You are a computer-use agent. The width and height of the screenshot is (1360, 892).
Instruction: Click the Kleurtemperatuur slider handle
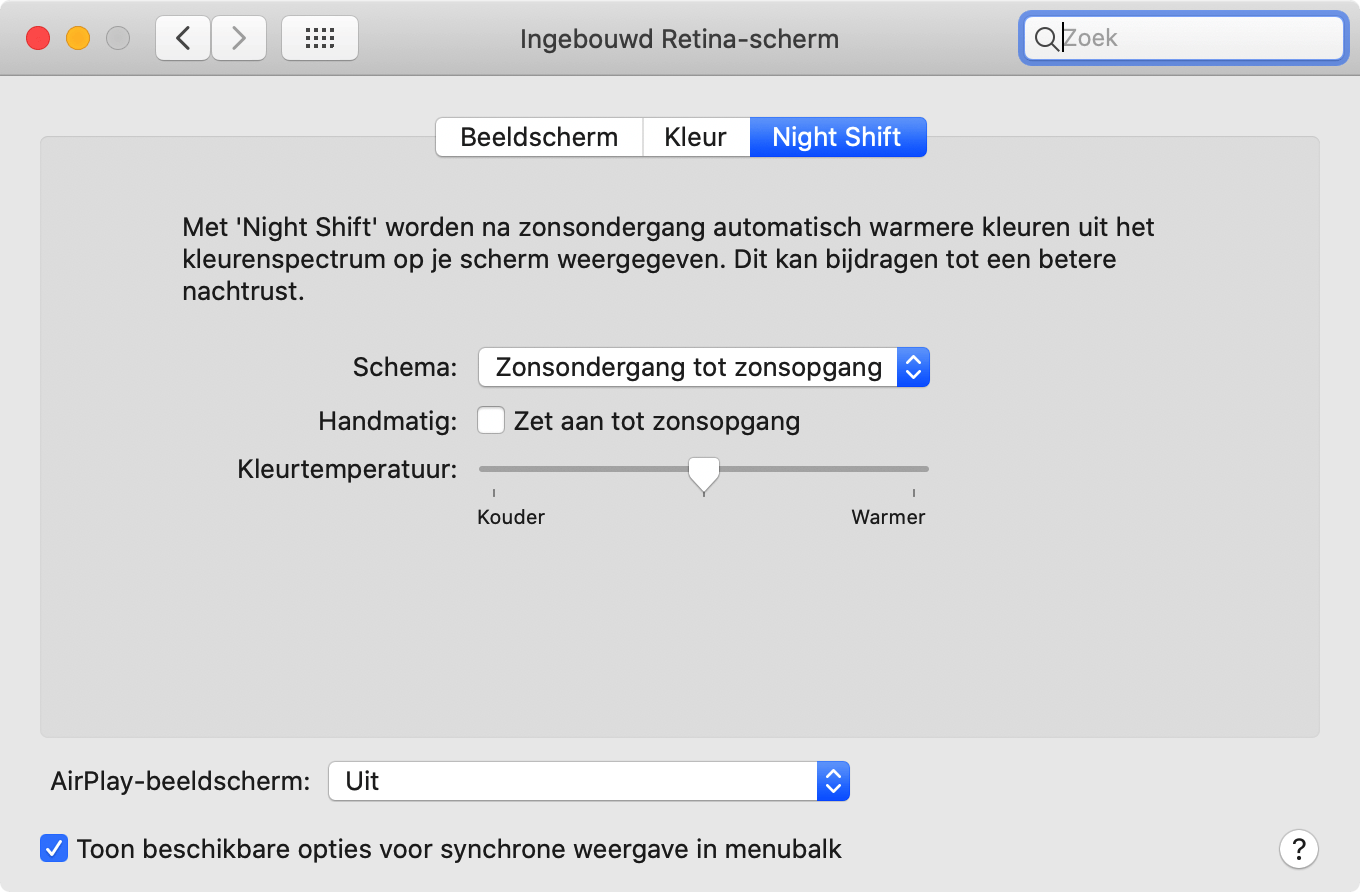[x=704, y=471]
